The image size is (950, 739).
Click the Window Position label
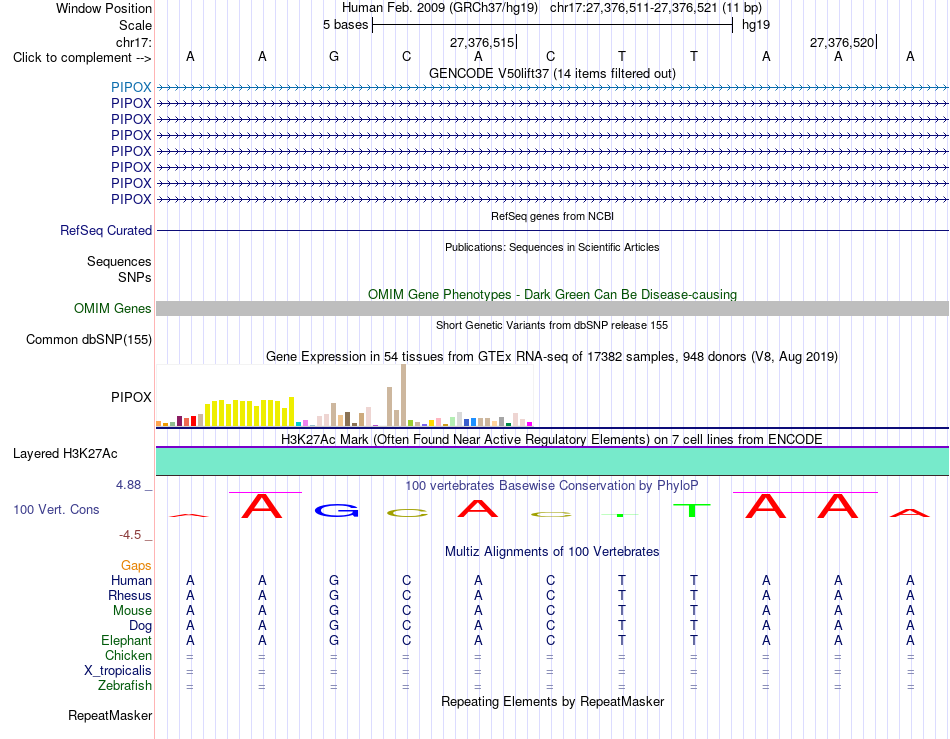(x=104, y=8)
